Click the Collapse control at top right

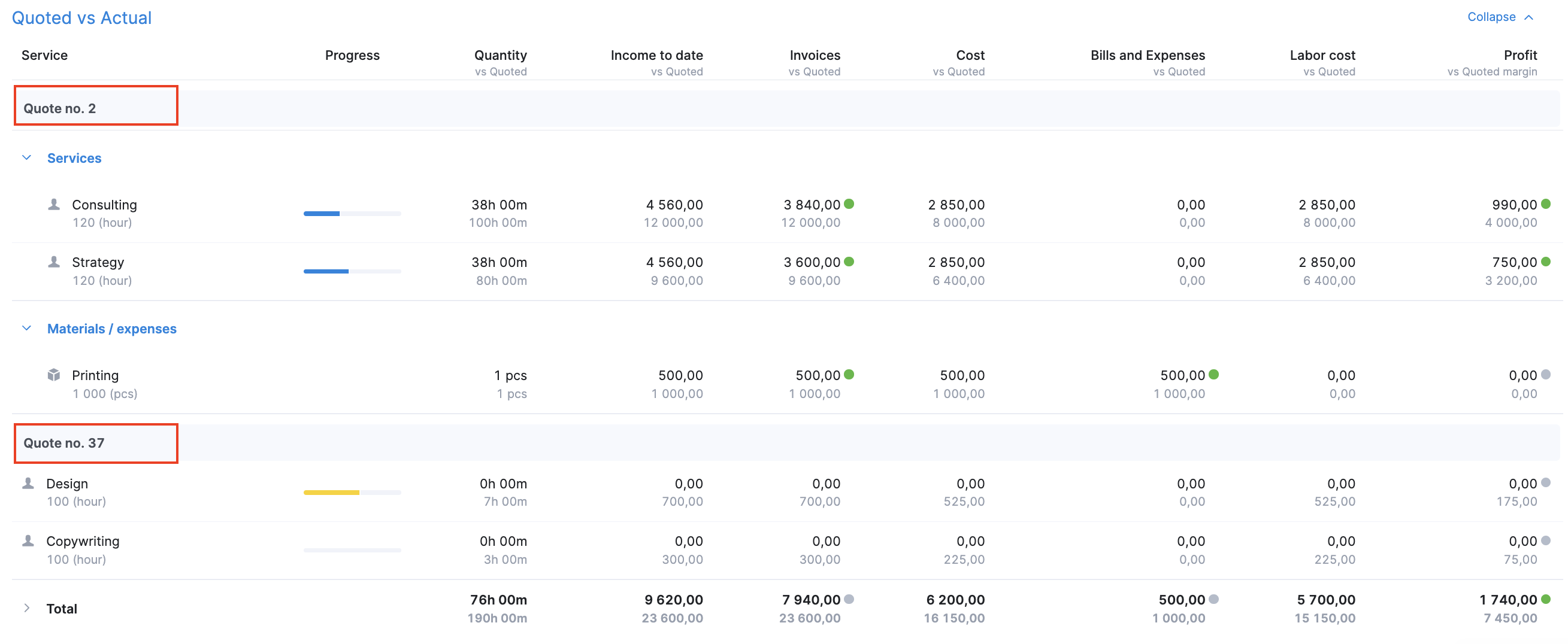tap(1499, 16)
